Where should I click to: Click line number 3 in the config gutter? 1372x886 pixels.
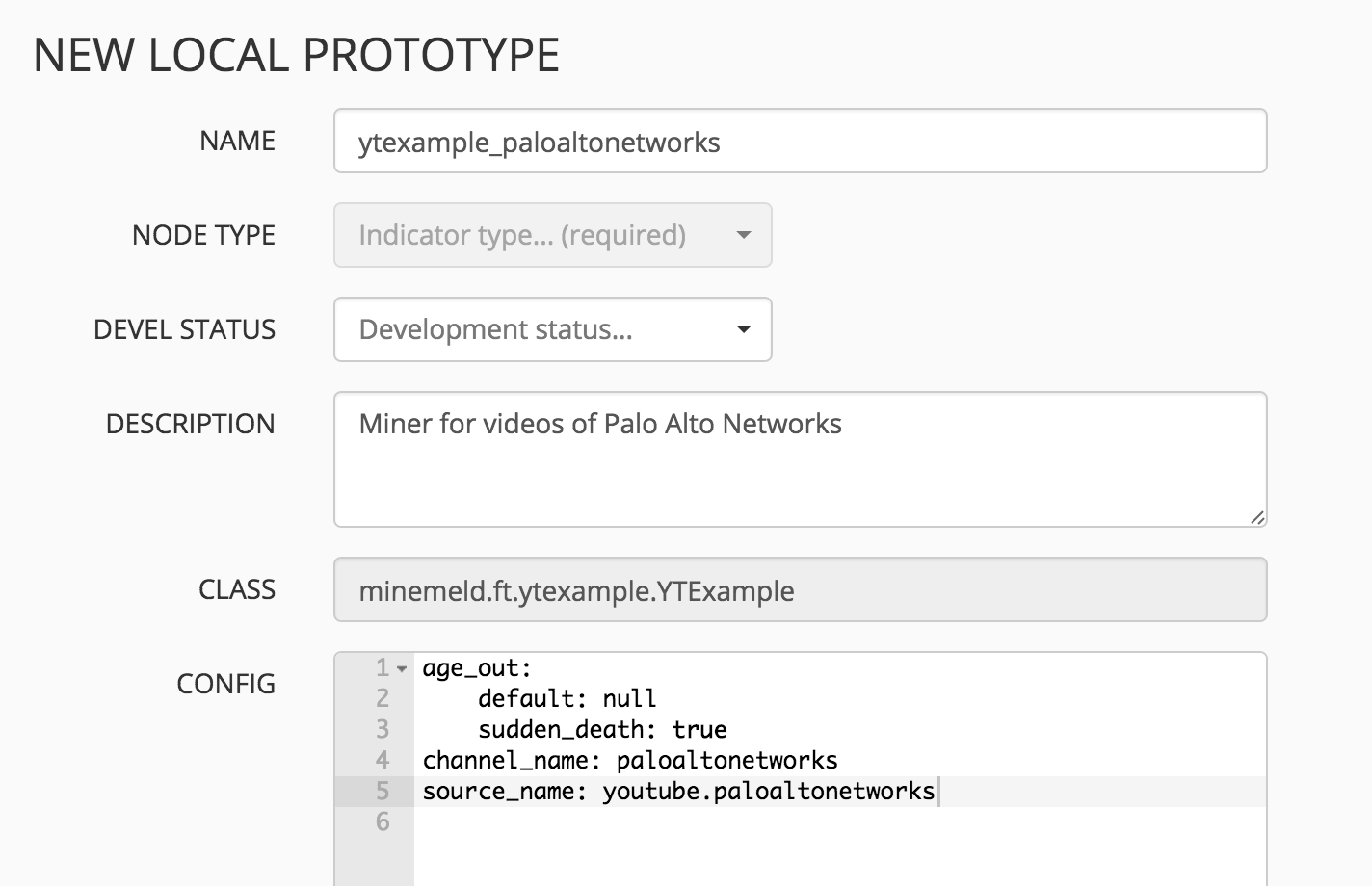click(x=383, y=729)
